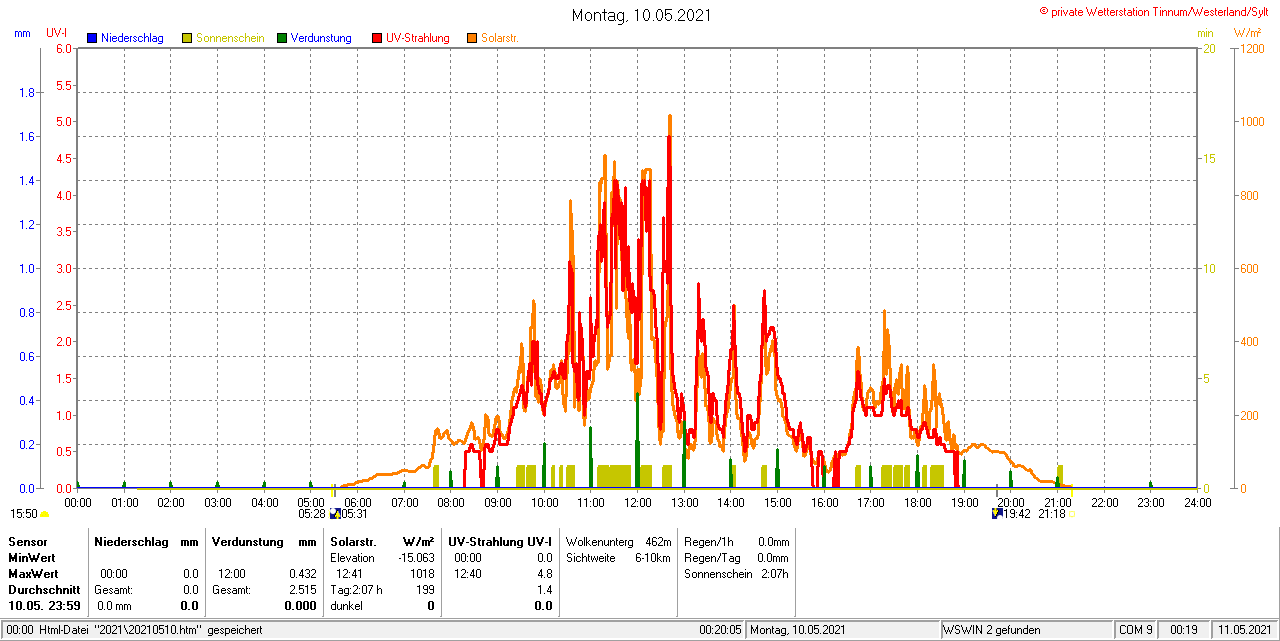Click the 18:00 tick on the time axis
The height and width of the screenshot is (641, 1280).
coord(917,502)
